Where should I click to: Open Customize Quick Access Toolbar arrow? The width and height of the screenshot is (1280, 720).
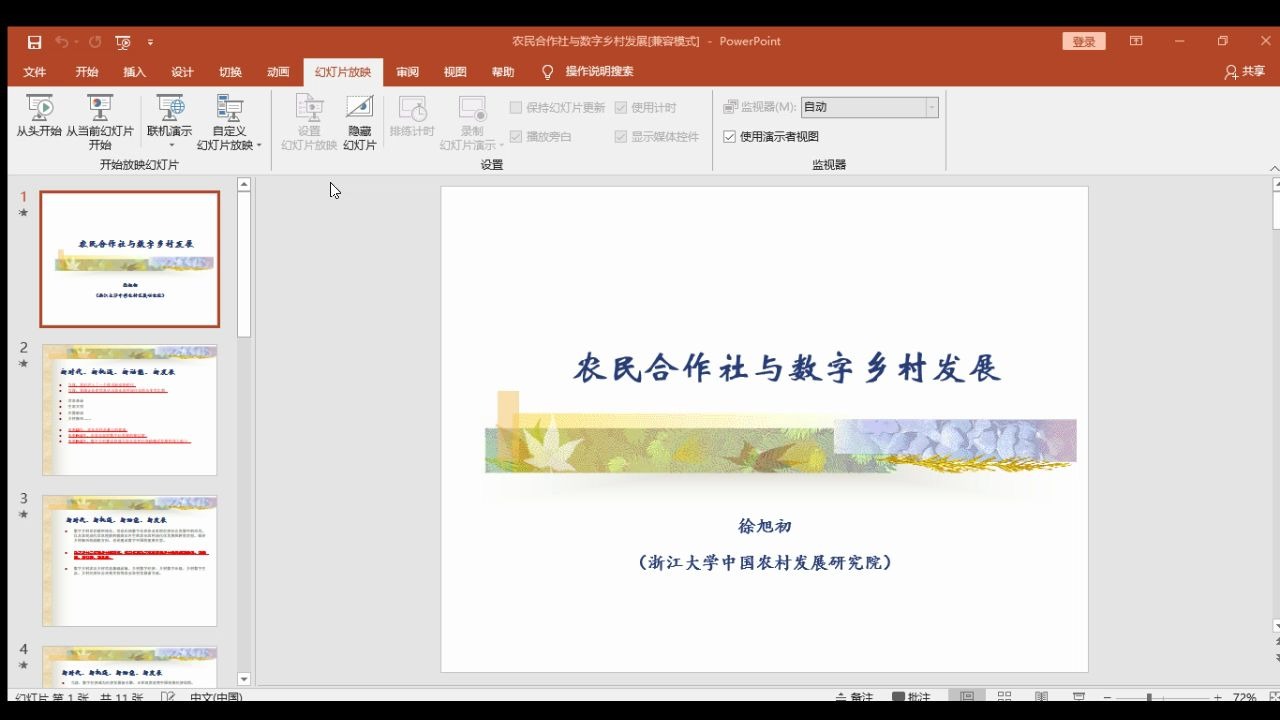150,42
